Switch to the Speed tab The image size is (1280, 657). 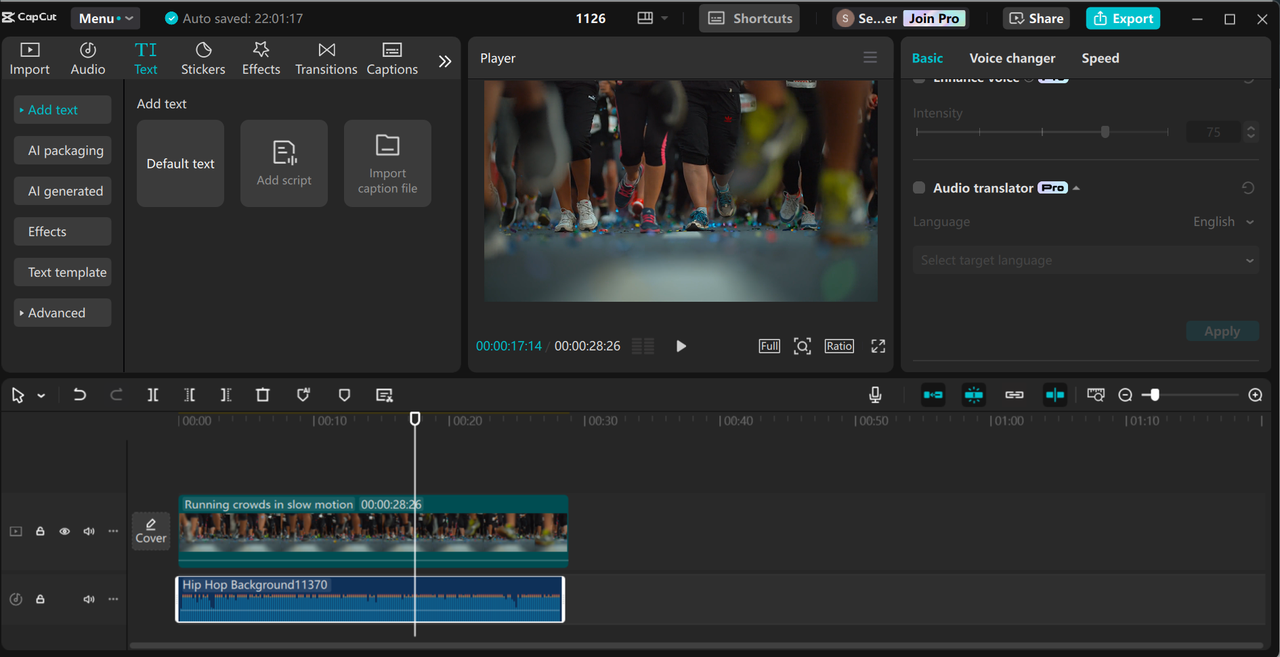[1100, 58]
